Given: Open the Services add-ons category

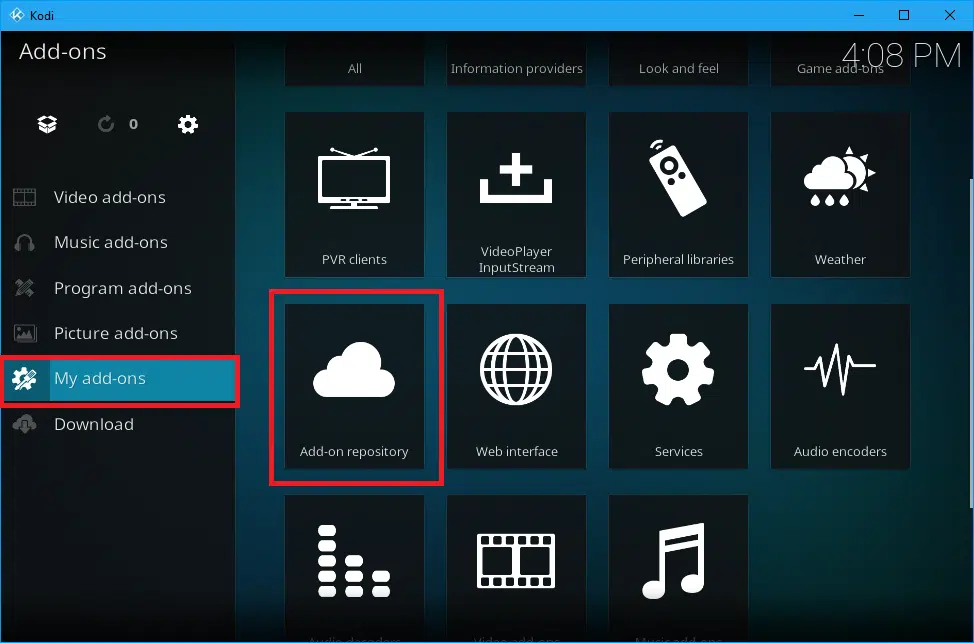Looking at the screenshot, I should coord(678,386).
